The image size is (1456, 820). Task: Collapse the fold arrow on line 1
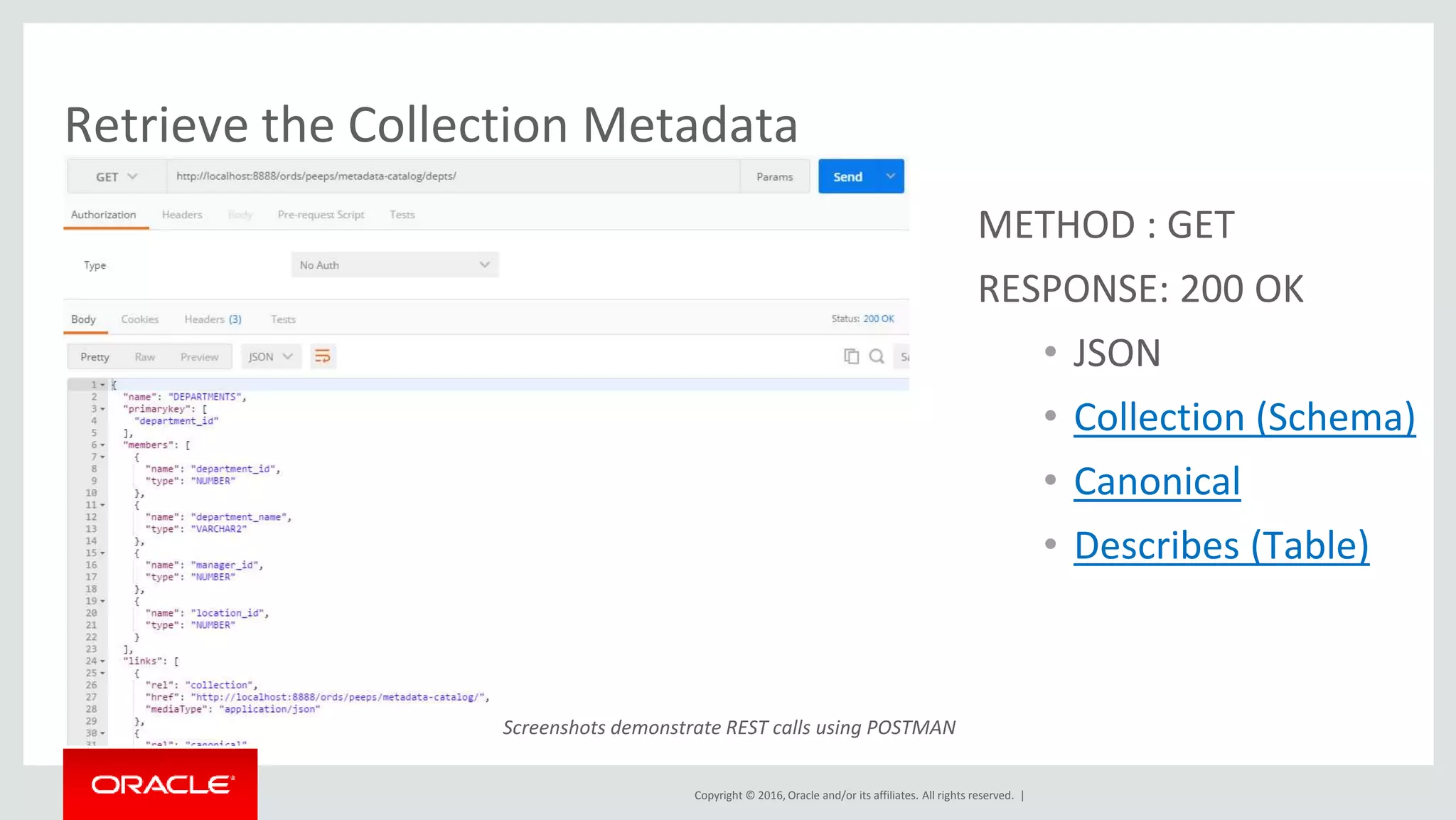(x=103, y=385)
